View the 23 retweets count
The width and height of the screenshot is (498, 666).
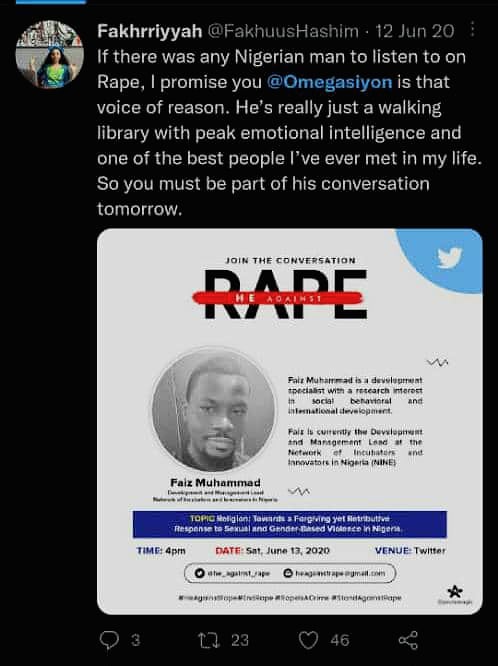pos(240,640)
